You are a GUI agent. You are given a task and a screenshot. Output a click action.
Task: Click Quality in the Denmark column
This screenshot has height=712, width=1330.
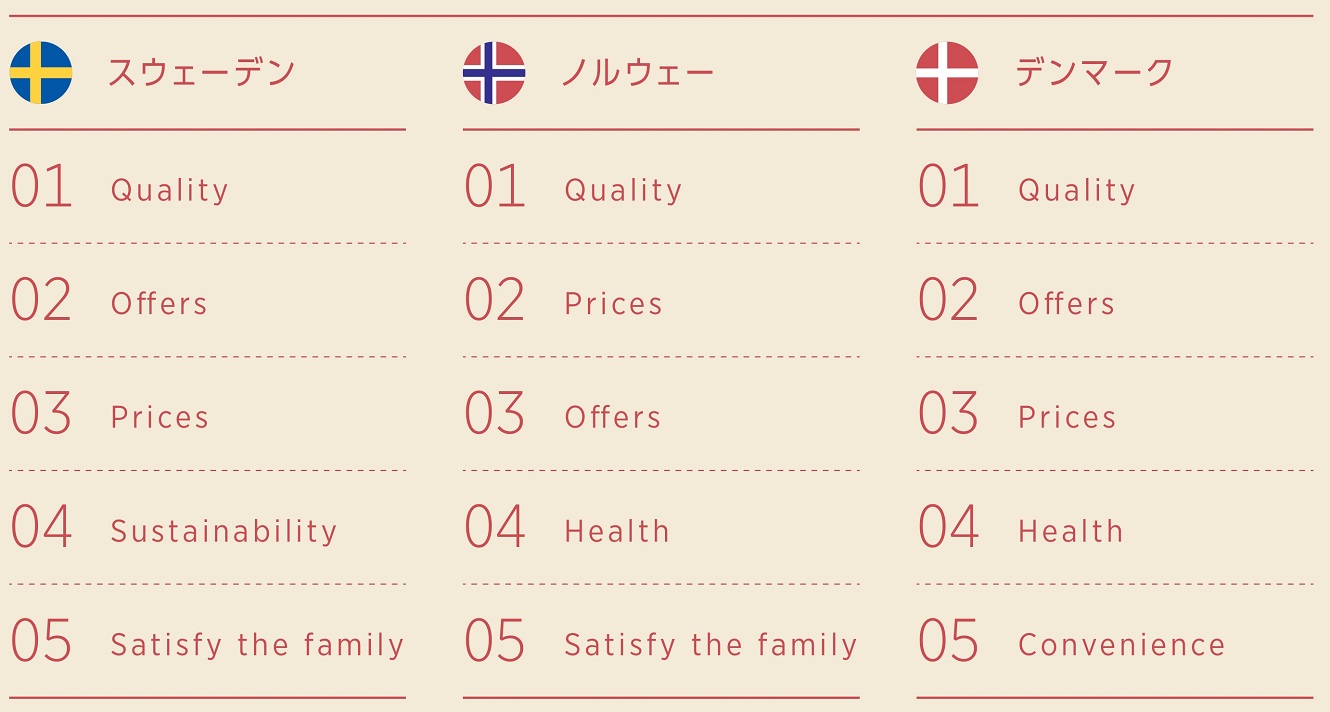[x=1077, y=190]
